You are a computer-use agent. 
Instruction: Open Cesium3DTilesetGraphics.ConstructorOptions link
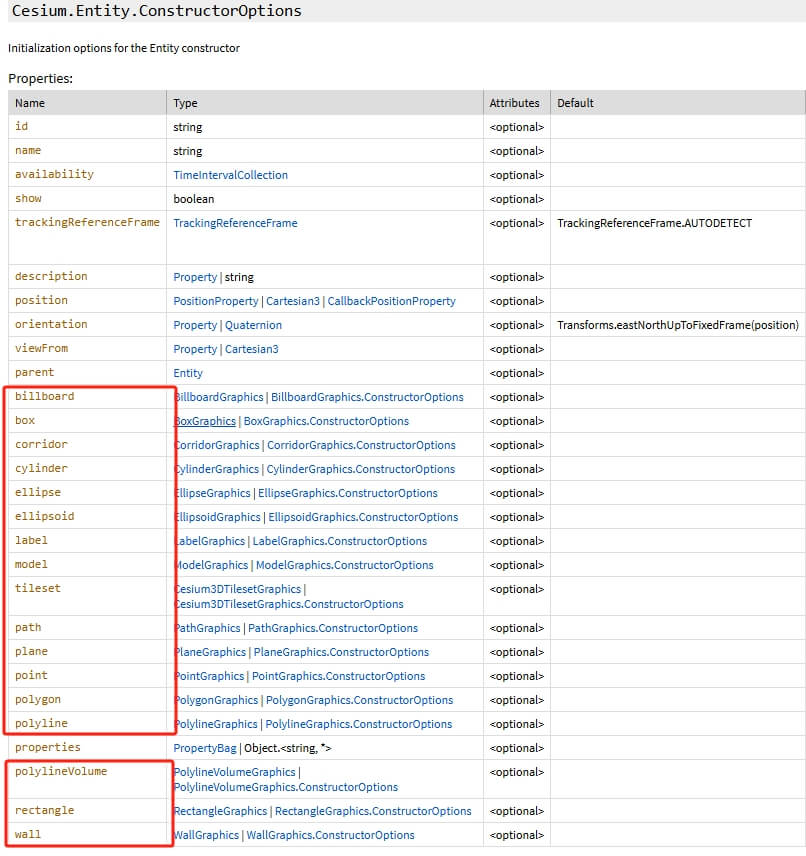tap(288, 604)
